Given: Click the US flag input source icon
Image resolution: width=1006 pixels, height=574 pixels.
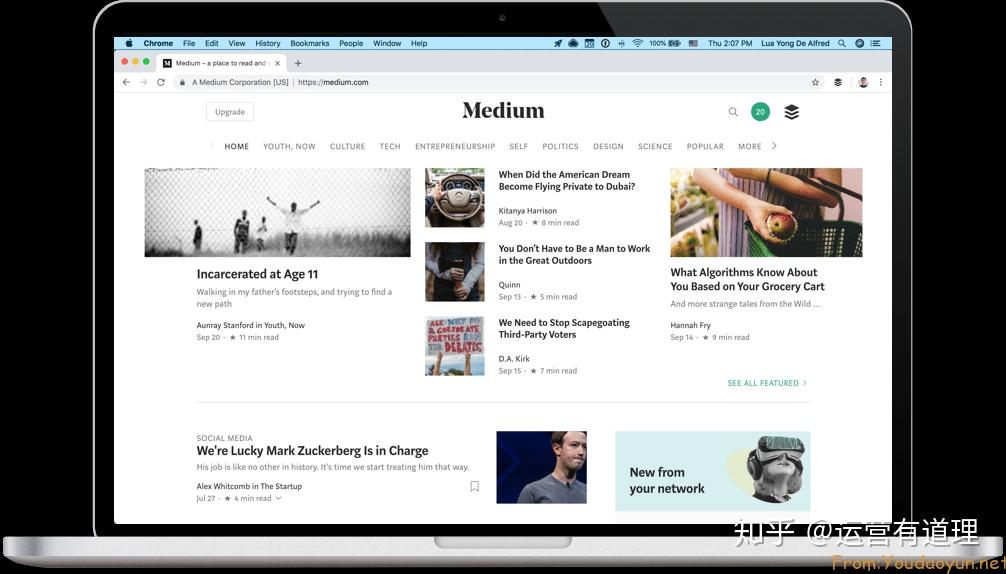Looking at the screenshot, I should click(693, 43).
